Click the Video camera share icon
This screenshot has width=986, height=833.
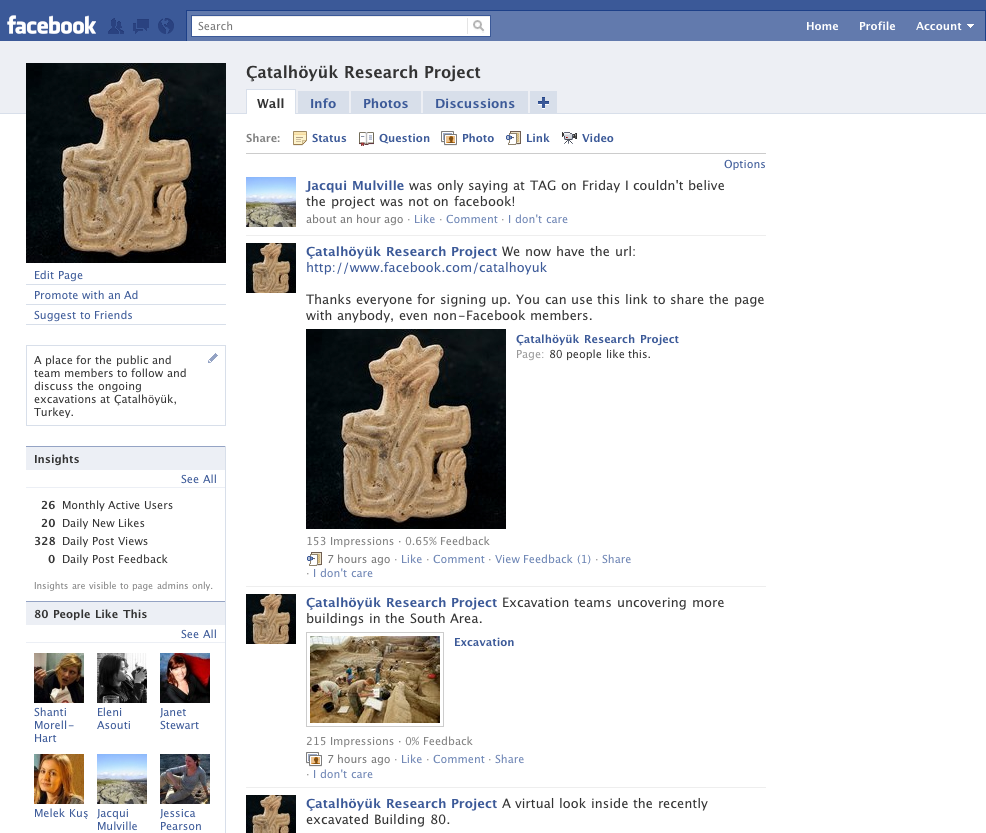569,138
